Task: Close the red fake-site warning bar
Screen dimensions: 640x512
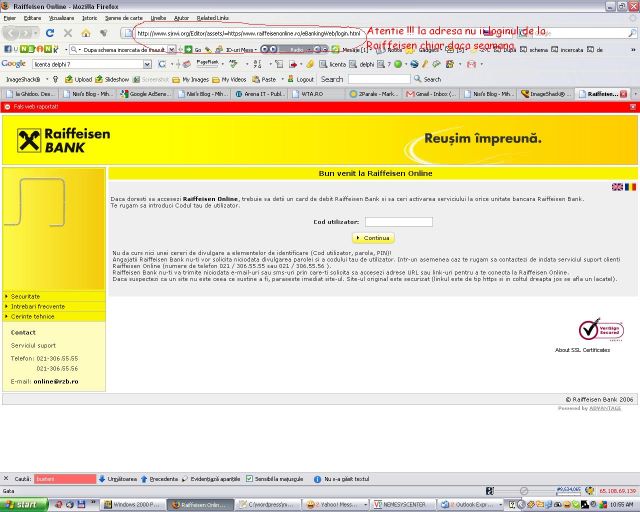Action: (x=633, y=107)
